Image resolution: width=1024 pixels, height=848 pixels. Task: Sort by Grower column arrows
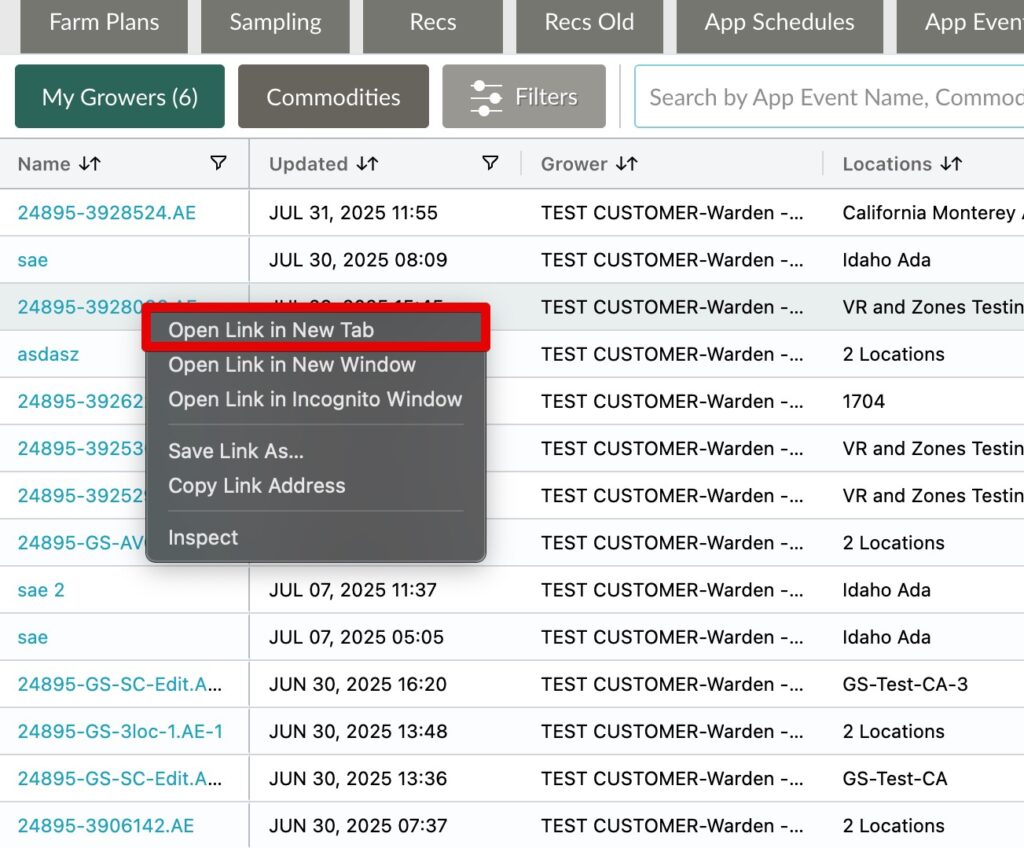626,163
